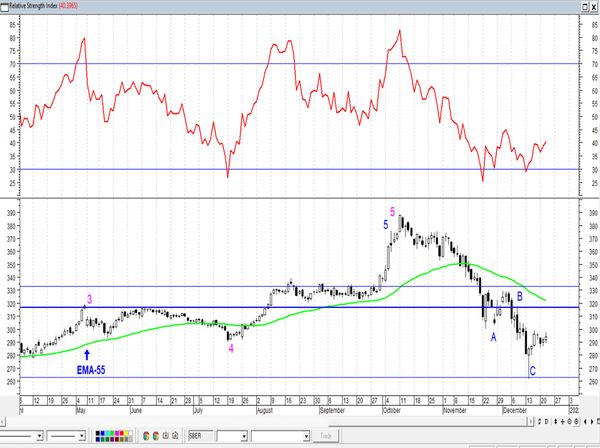
Task: Click the greyed Trade button
Action: click(x=326, y=436)
